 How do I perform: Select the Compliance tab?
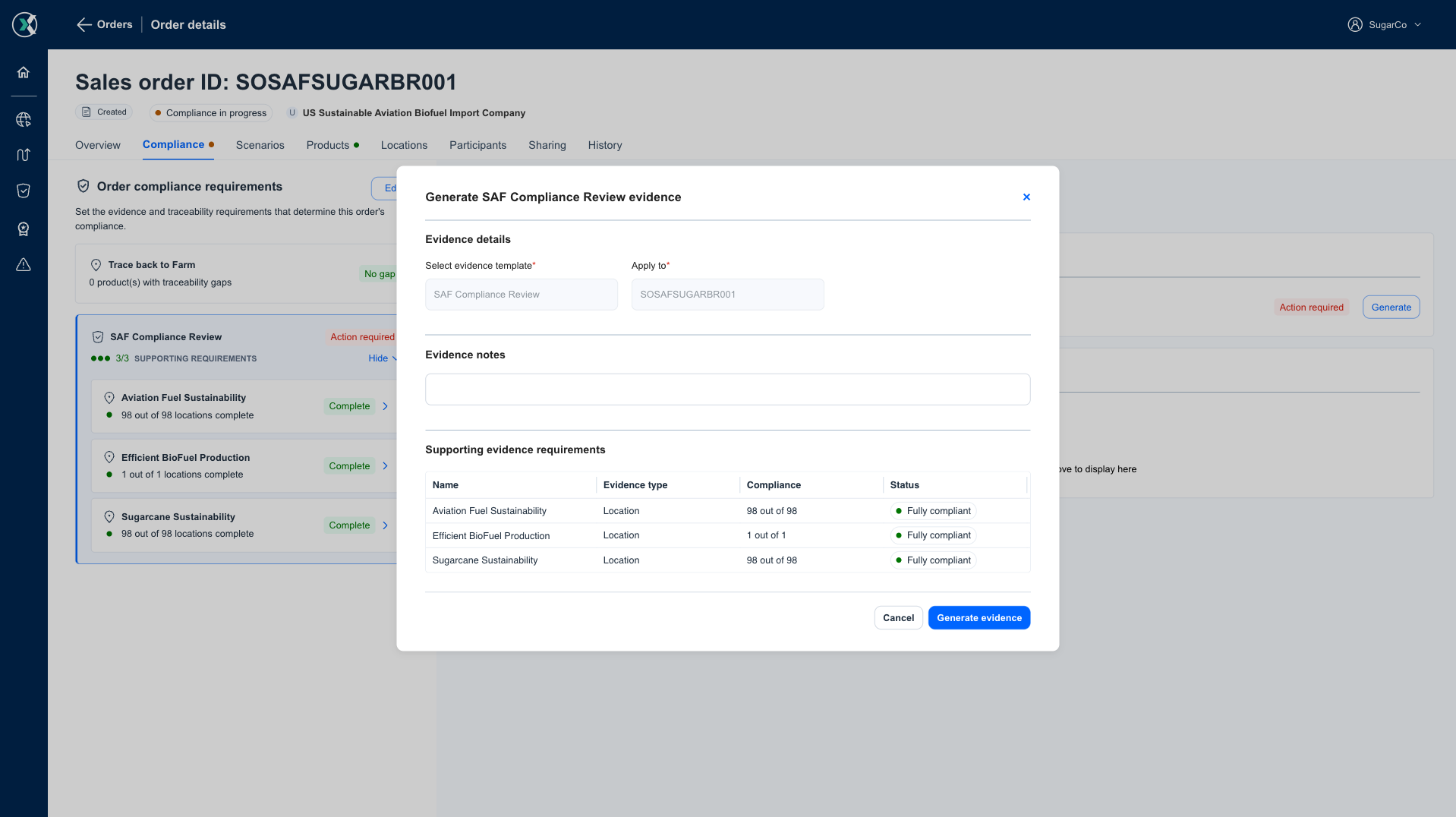178,144
